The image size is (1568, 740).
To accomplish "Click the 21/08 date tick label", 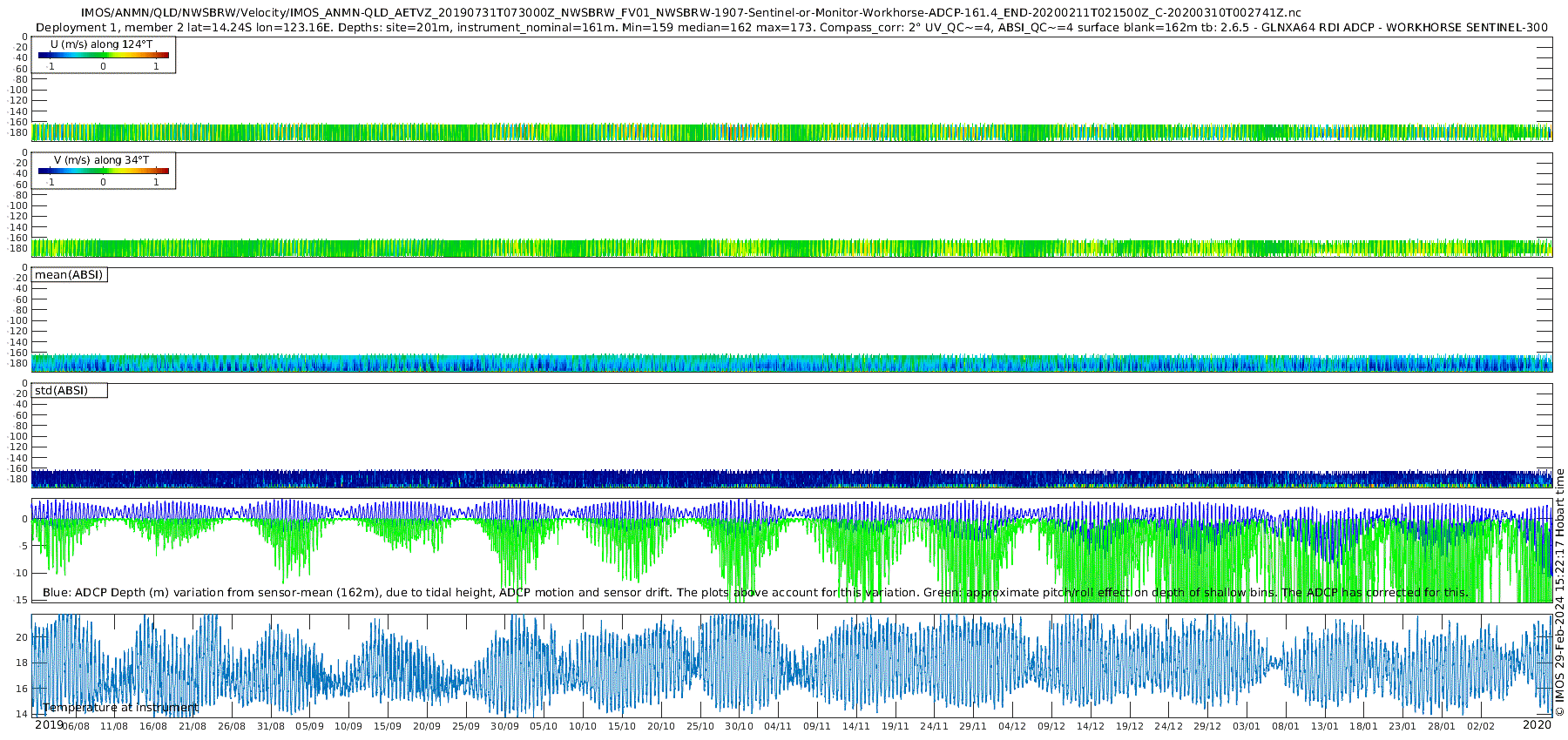I will 193,726.
